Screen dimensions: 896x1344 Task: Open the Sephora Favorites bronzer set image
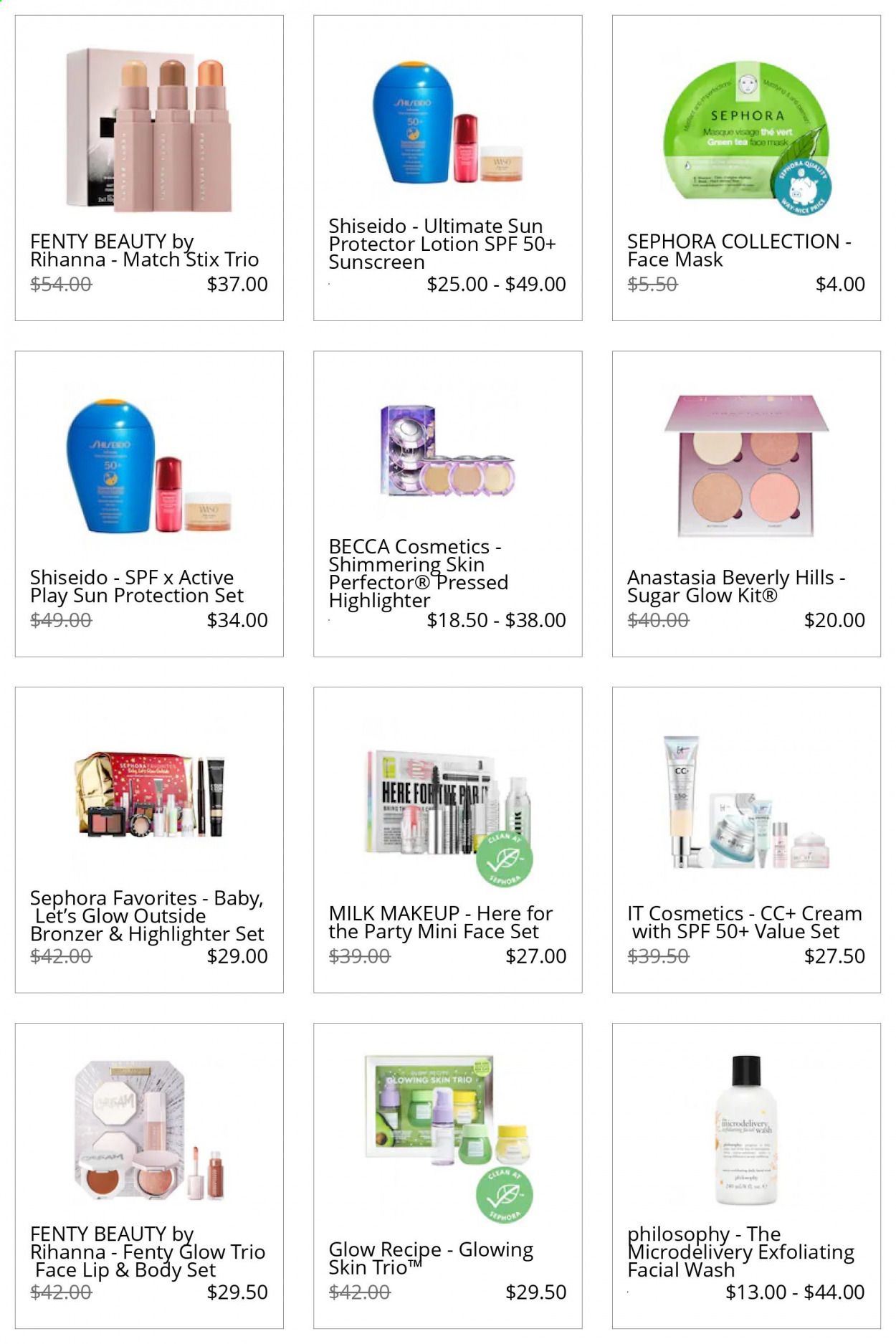coord(149,795)
